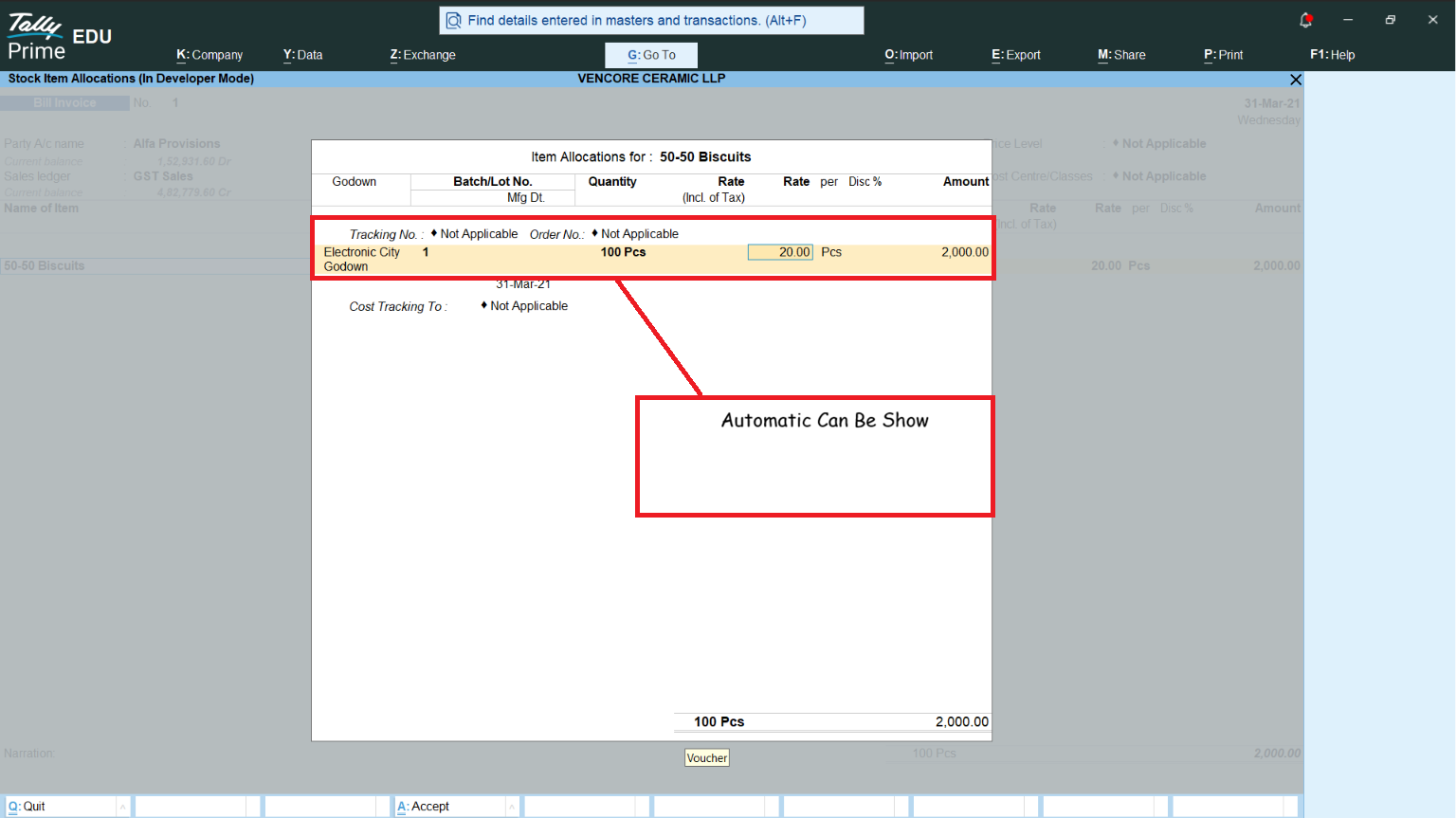Screen dimensions: 1456x818
Task: Click the 100 Pcs quantity value
Action: pos(623,252)
